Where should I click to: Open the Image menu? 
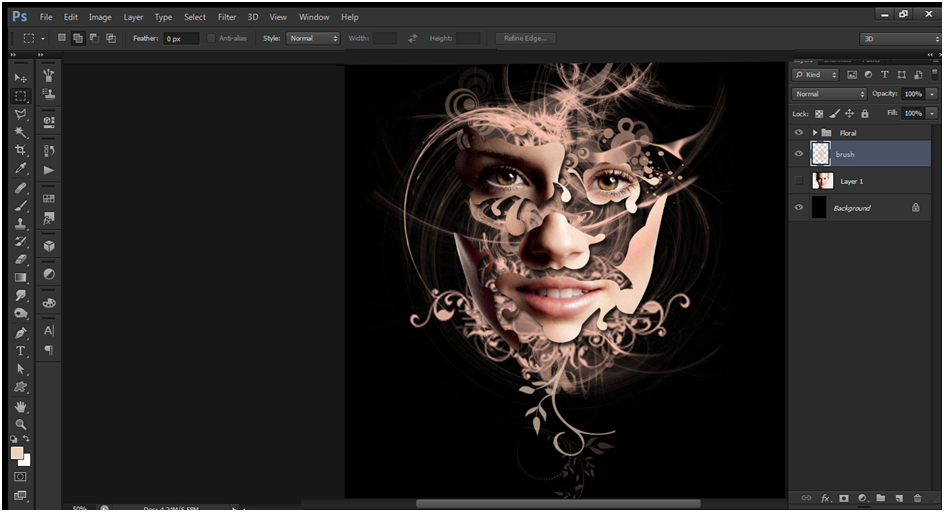coord(100,17)
